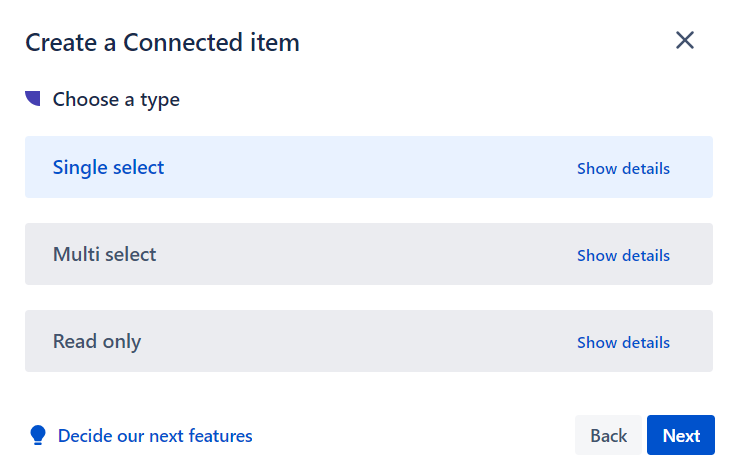Open the Decide our next features link

coord(155,436)
